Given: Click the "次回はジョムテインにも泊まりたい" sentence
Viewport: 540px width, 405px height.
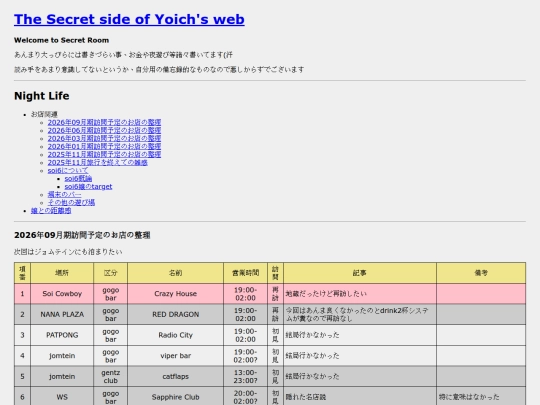Looking at the screenshot, I should click(x=68, y=252).
